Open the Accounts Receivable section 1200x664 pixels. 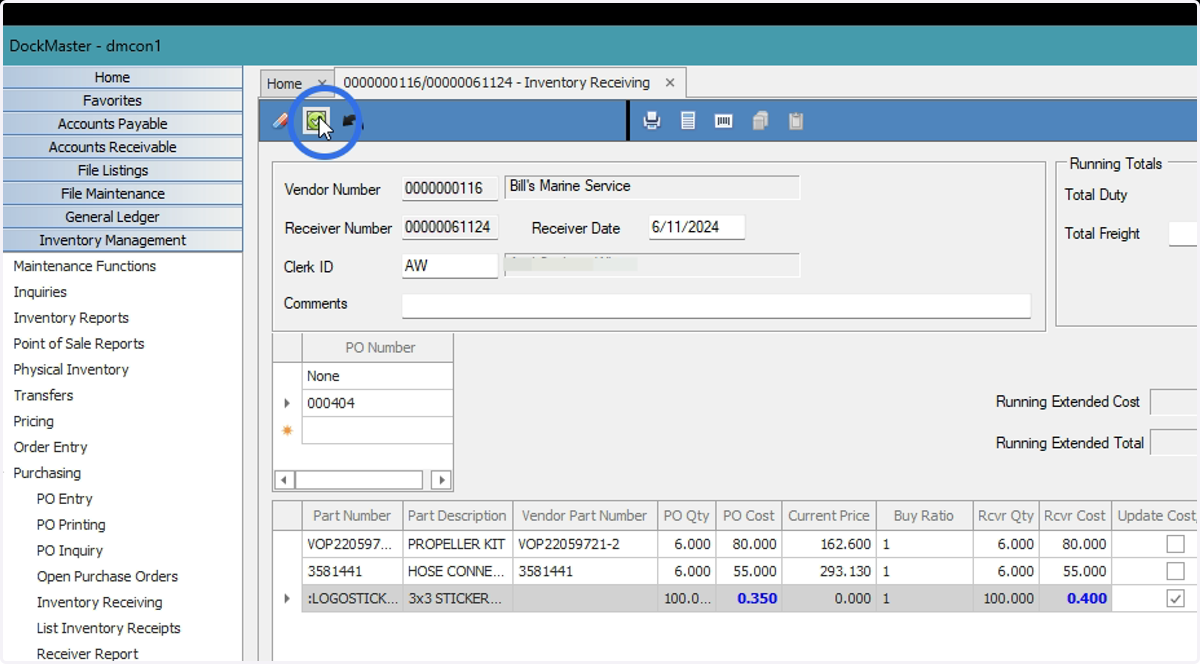click(x=122, y=147)
